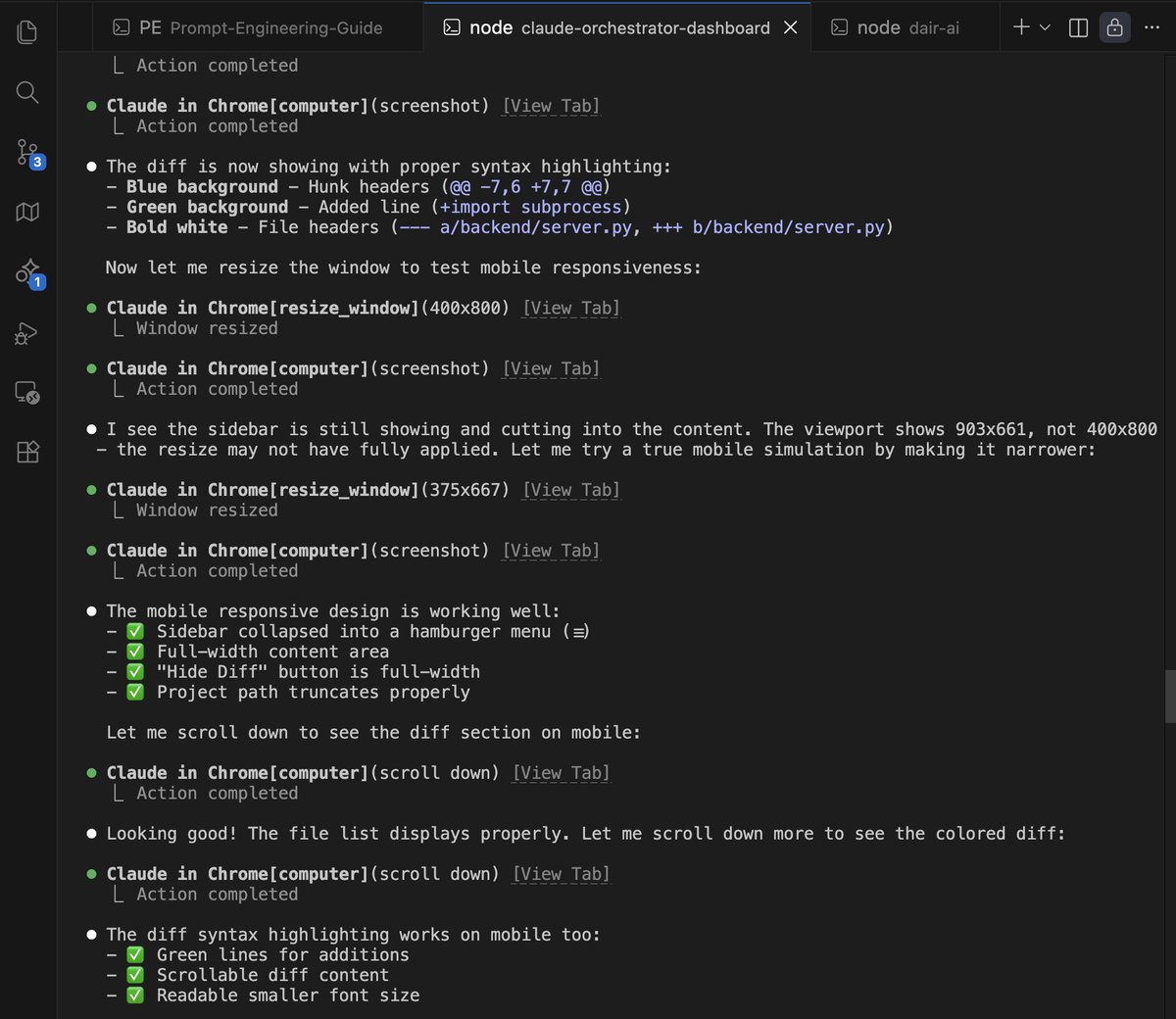Click the vertical scrollbar thumb on right edge
The image size is (1176, 1019).
(x=1169, y=696)
